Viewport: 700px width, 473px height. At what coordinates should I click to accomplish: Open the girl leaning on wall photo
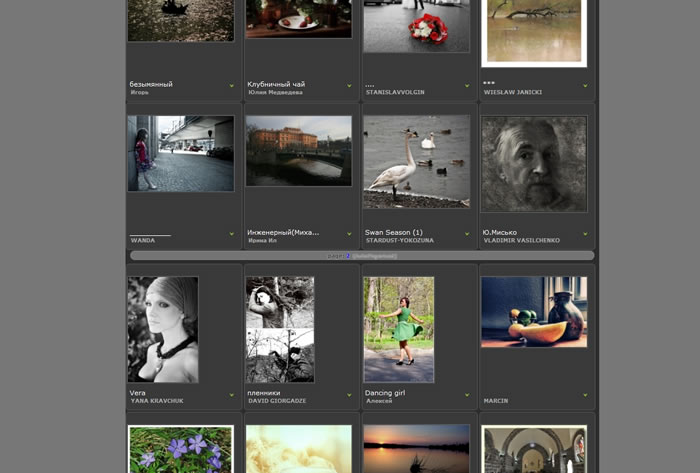(181, 154)
